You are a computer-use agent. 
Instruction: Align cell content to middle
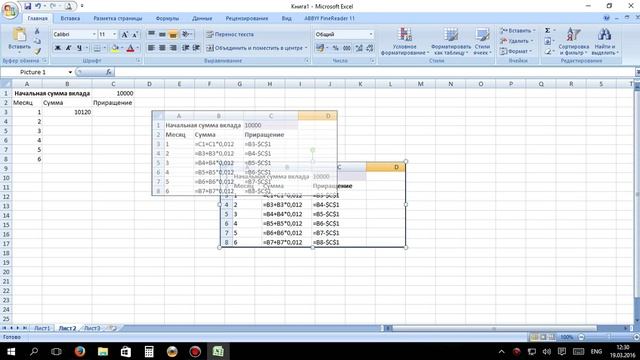click(x=162, y=34)
